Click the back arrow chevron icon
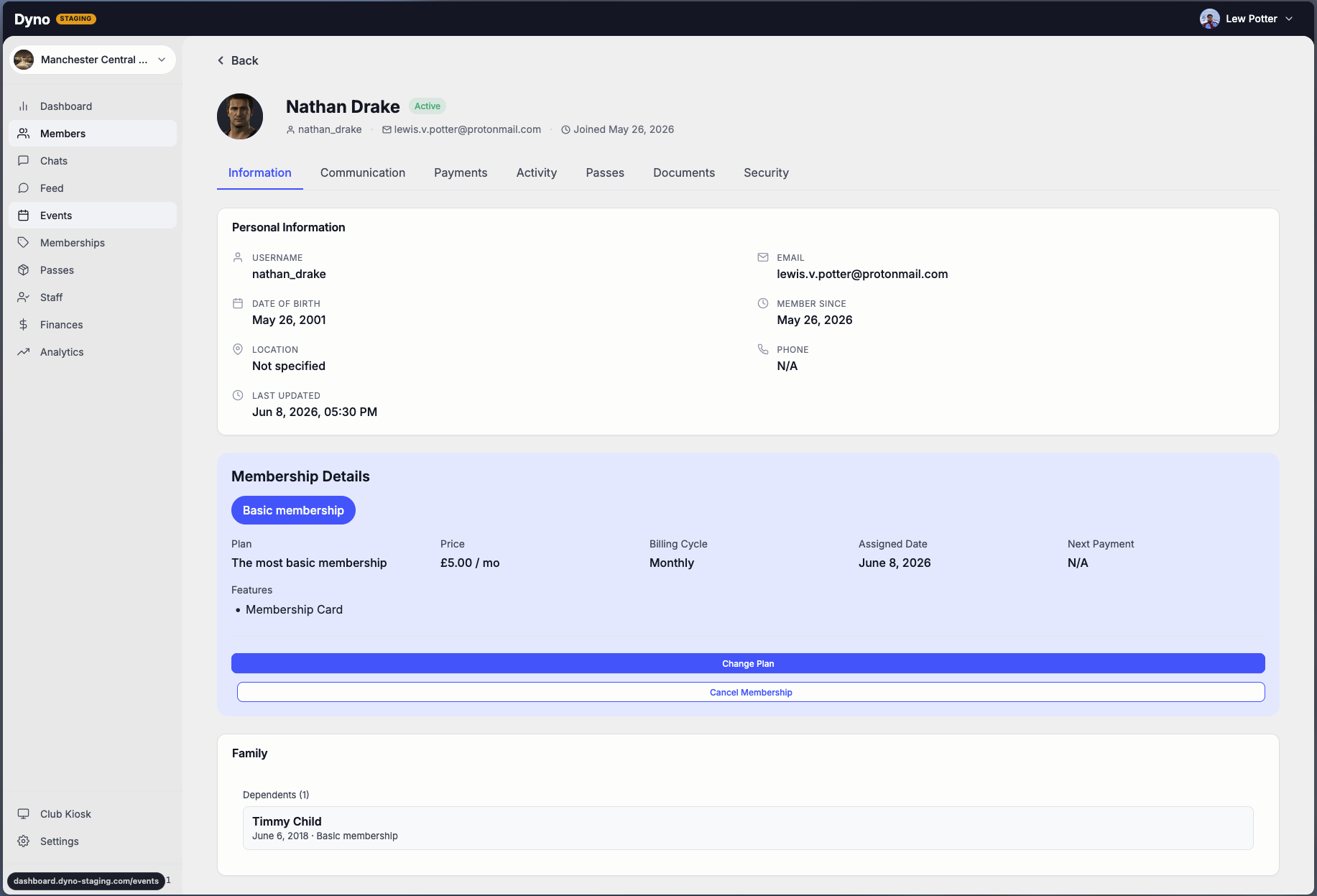The height and width of the screenshot is (896, 1317). (221, 60)
